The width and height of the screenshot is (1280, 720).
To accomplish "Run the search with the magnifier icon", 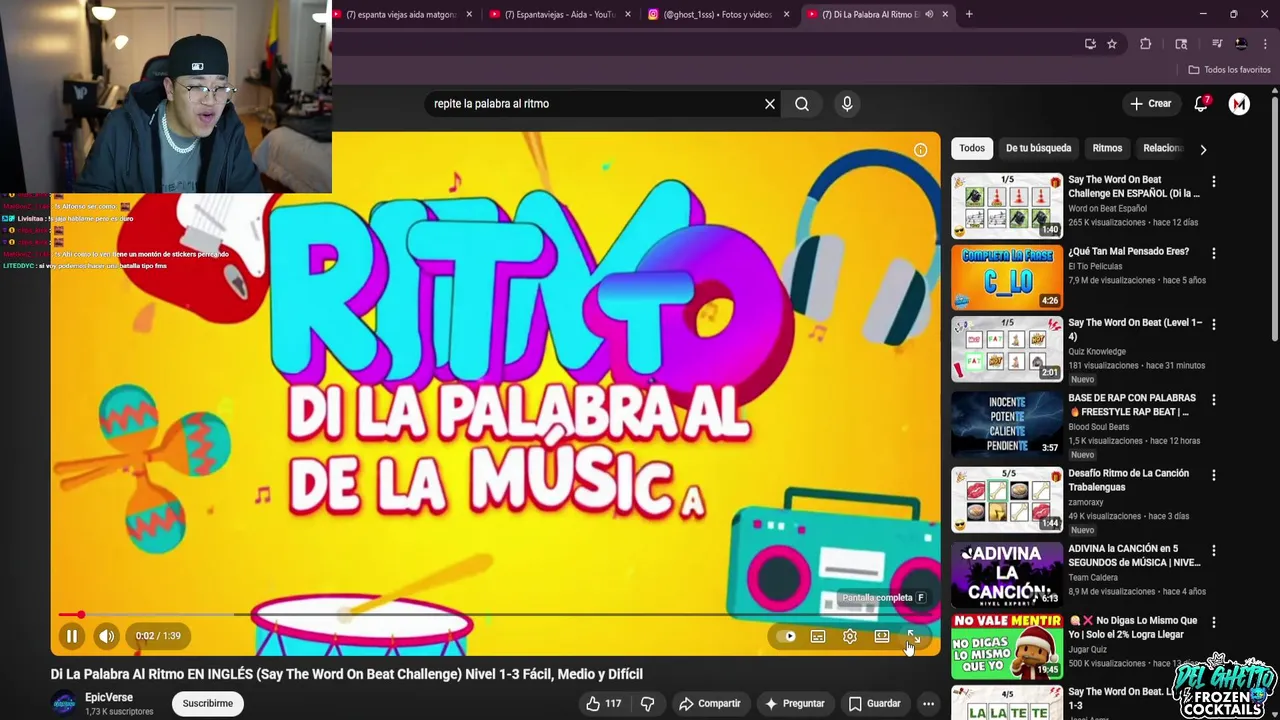I will pos(802,104).
